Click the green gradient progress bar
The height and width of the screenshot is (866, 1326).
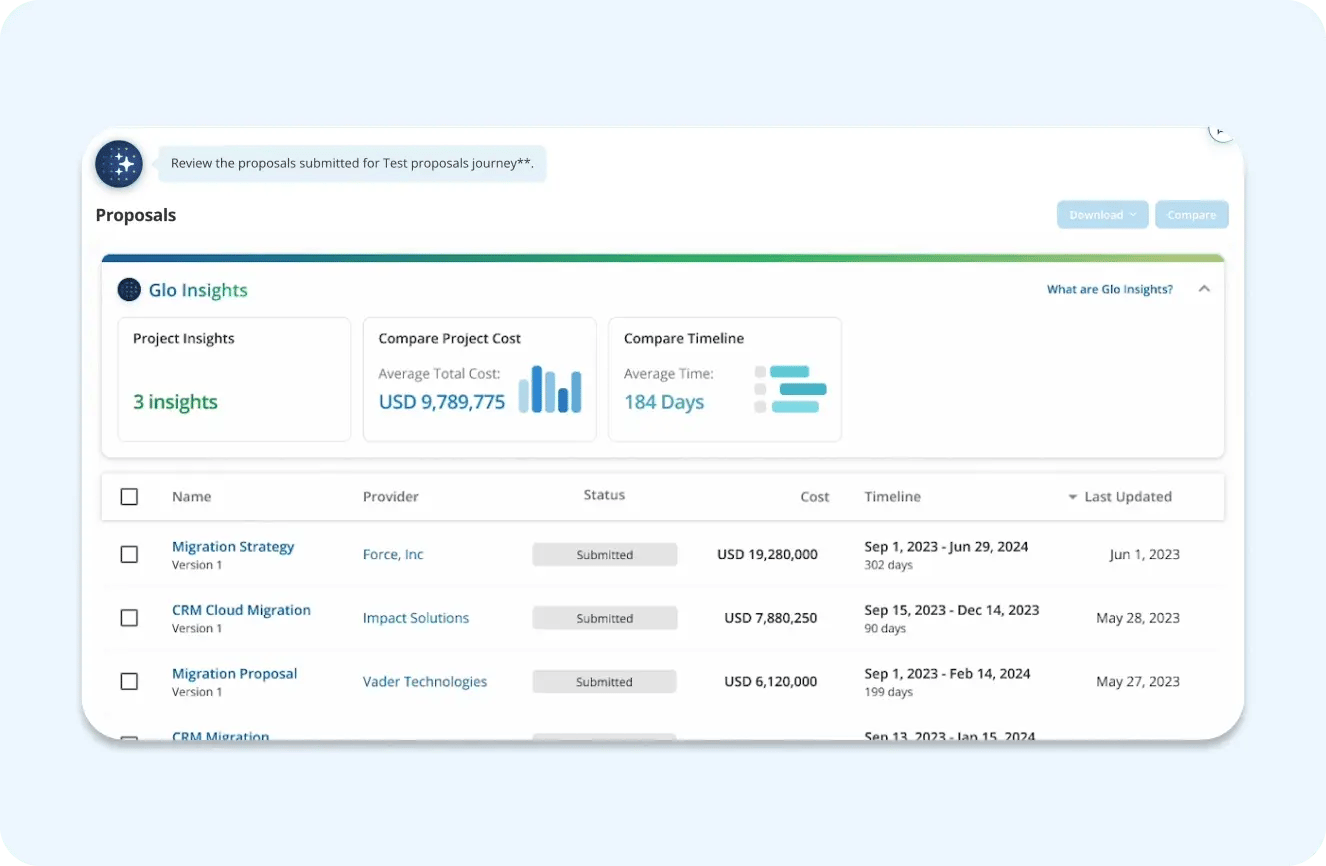pyautogui.click(x=662, y=256)
